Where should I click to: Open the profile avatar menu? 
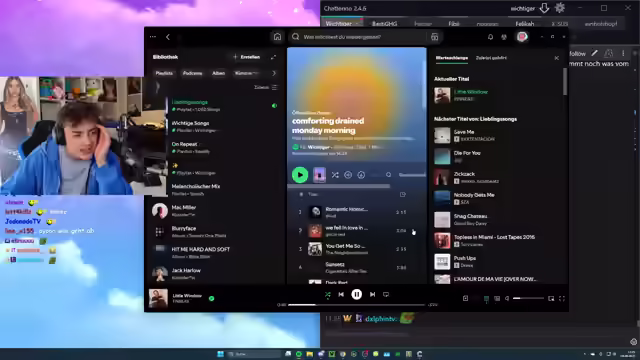click(522, 37)
